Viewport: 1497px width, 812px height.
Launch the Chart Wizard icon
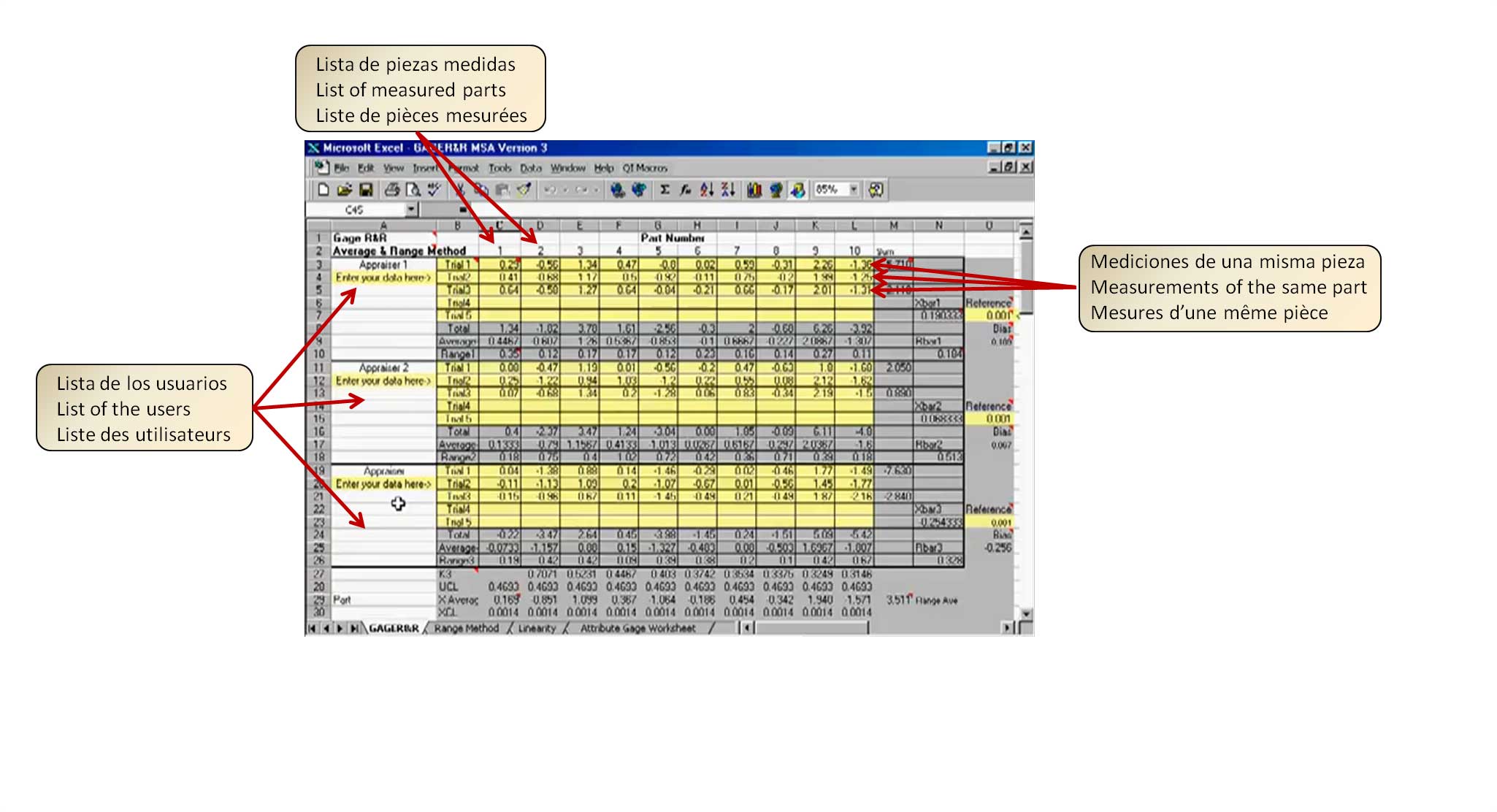coord(754,190)
